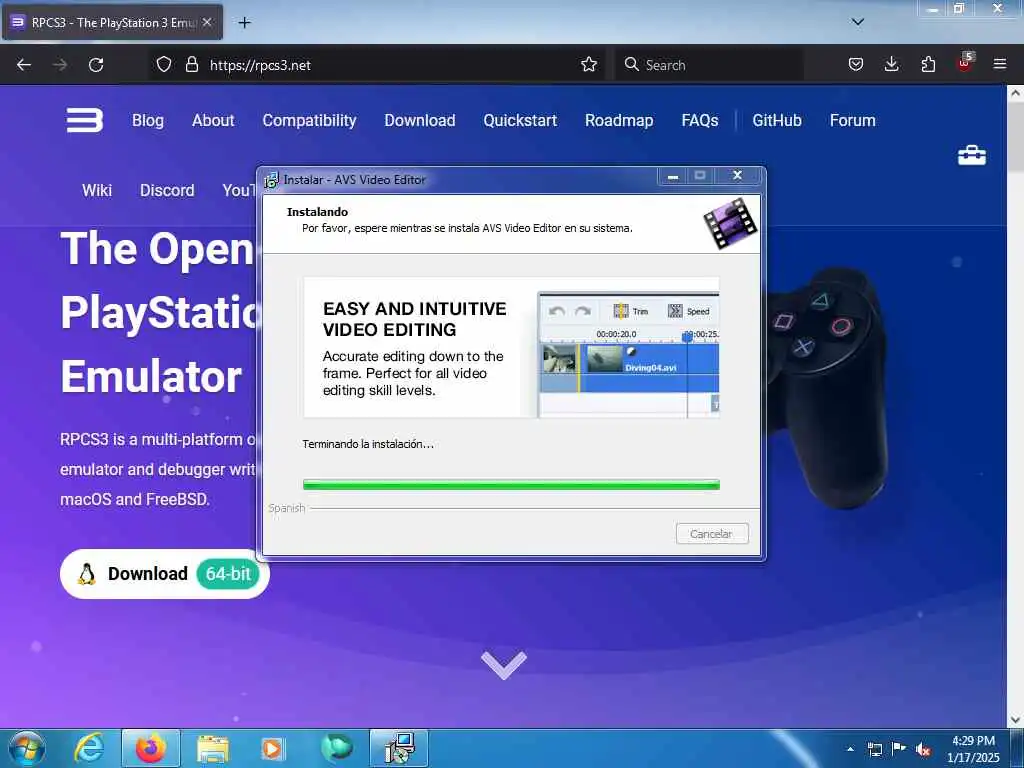The width and height of the screenshot is (1024, 768).
Task: Click the toolbox briefcase icon
Action: pos(972,155)
